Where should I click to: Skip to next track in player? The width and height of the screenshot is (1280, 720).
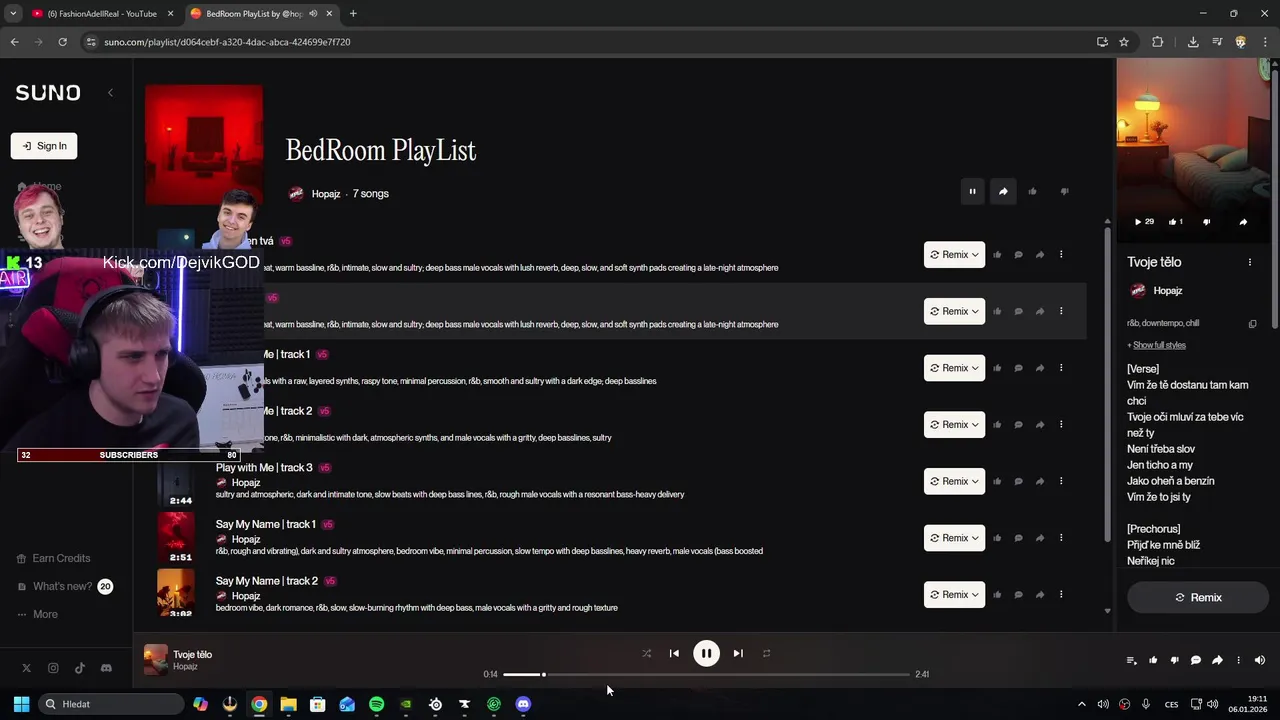(738, 654)
